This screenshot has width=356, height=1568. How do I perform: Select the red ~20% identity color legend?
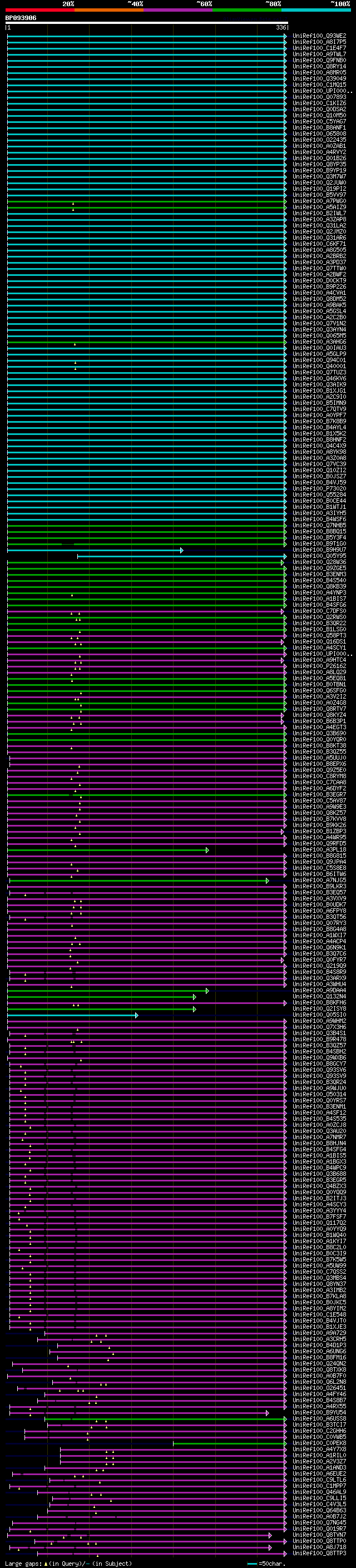pos(39,10)
